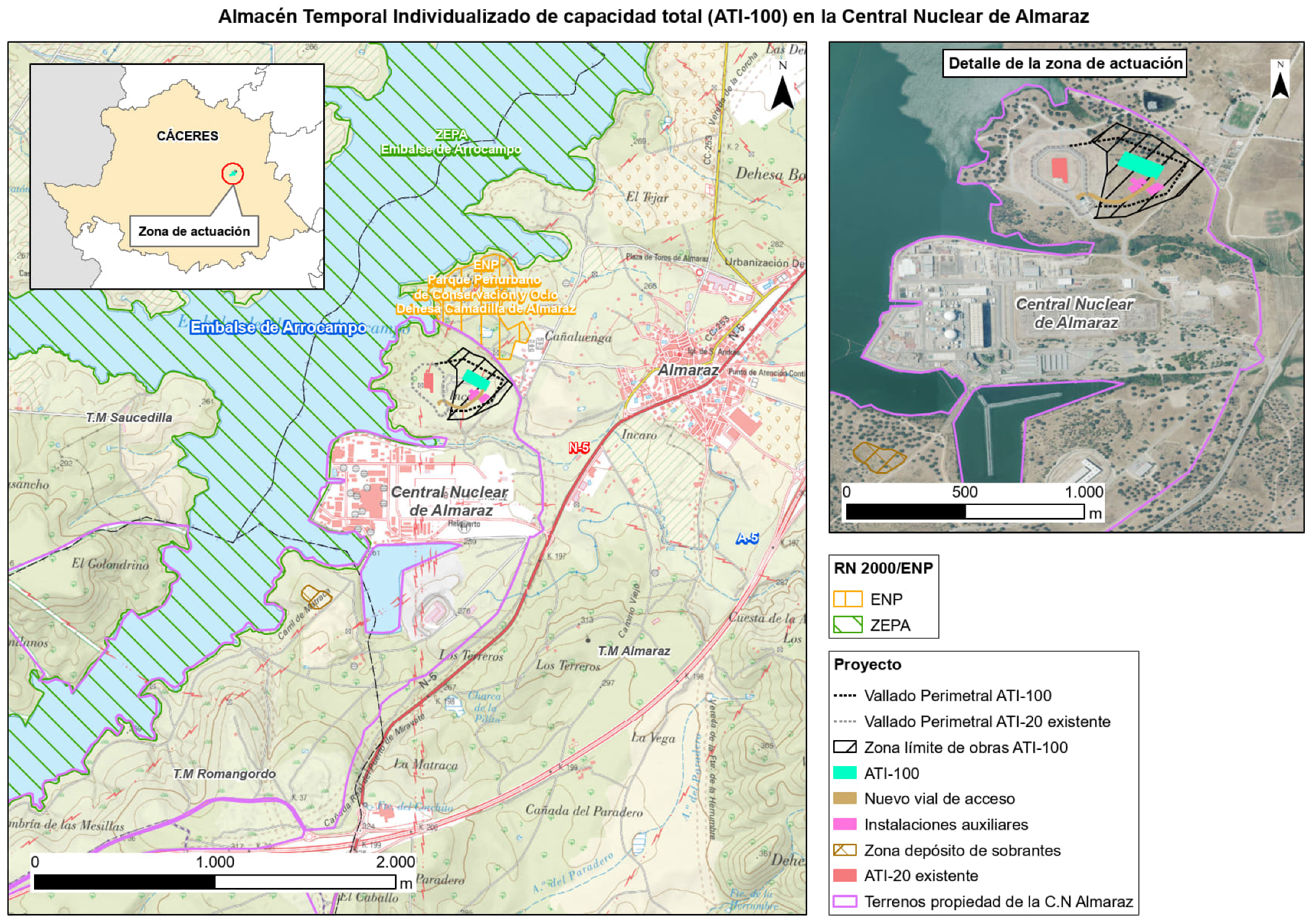Click the main map scale bar
The image size is (1316, 922).
point(215,882)
